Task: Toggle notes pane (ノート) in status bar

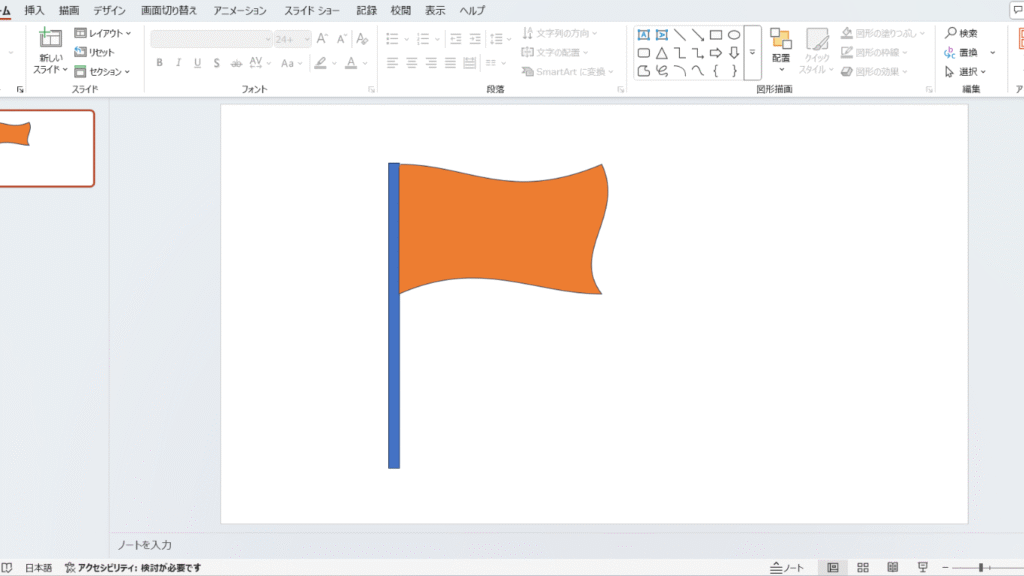Action: (787, 568)
